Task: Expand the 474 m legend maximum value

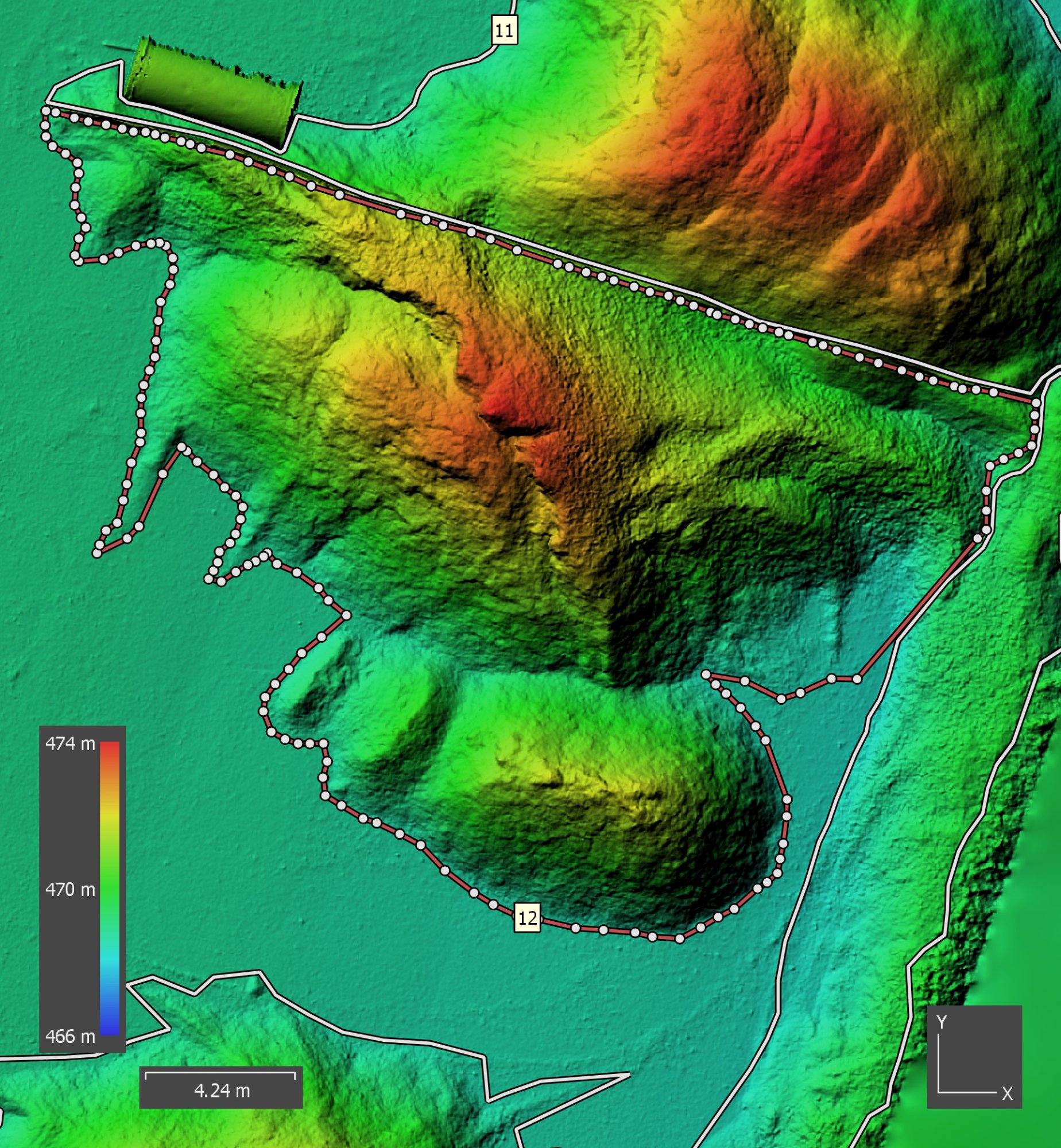Action: pos(70,744)
